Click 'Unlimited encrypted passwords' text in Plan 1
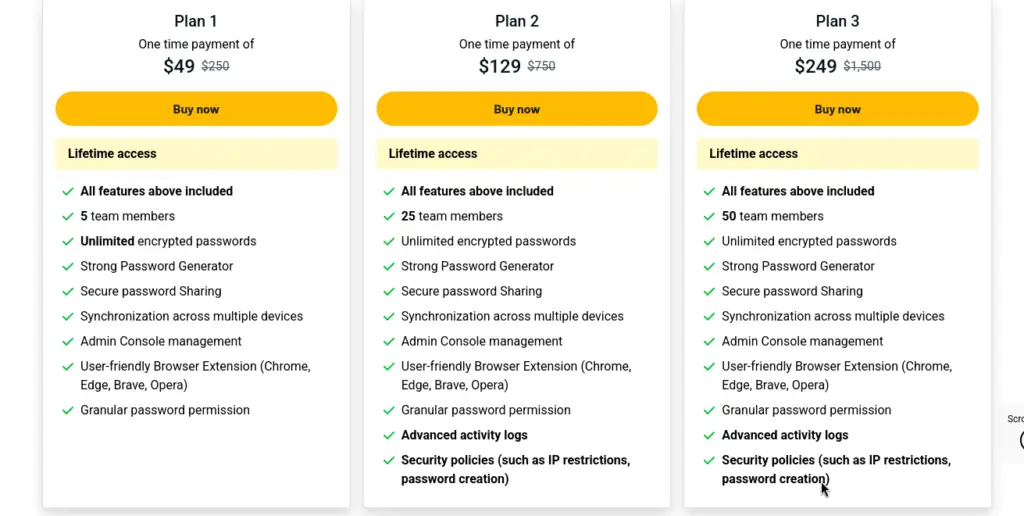Viewport: 1024px width, 516px height. pyautogui.click(x=168, y=241)
